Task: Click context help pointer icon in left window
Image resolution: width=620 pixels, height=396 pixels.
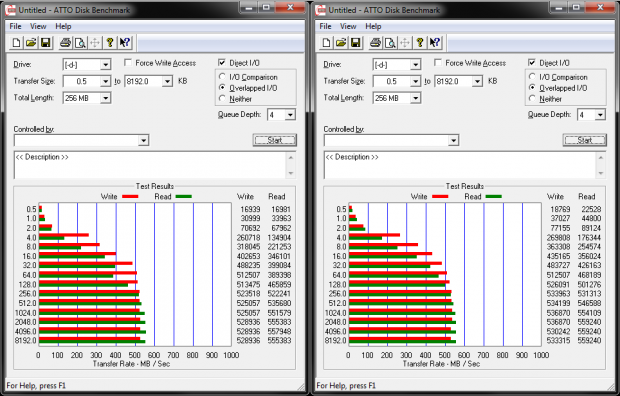Action: point(125,43)
